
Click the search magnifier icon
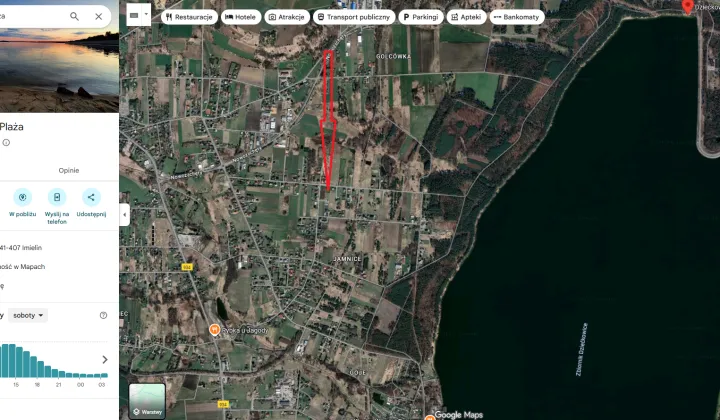point(74,17)
